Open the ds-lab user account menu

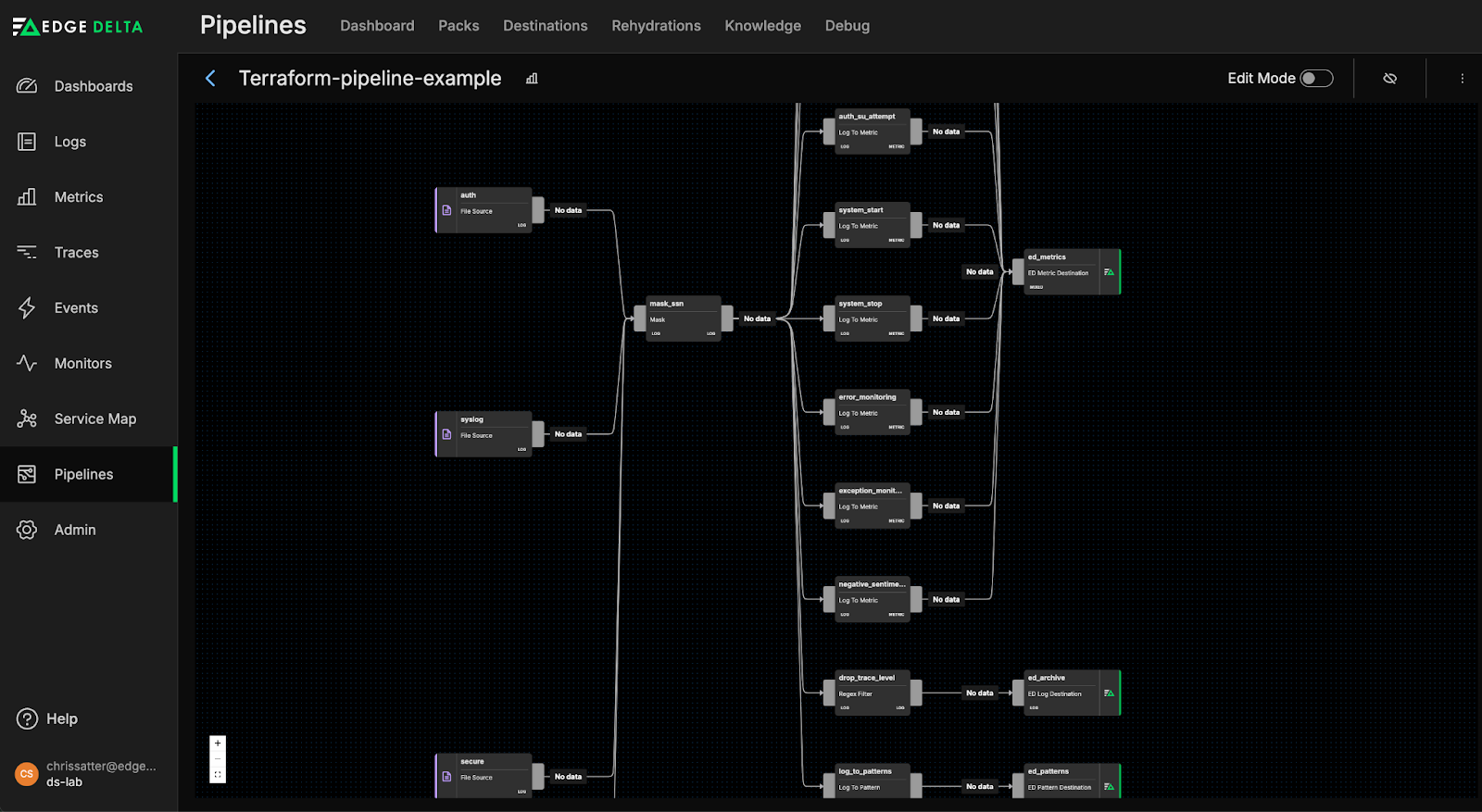point(88,774)
